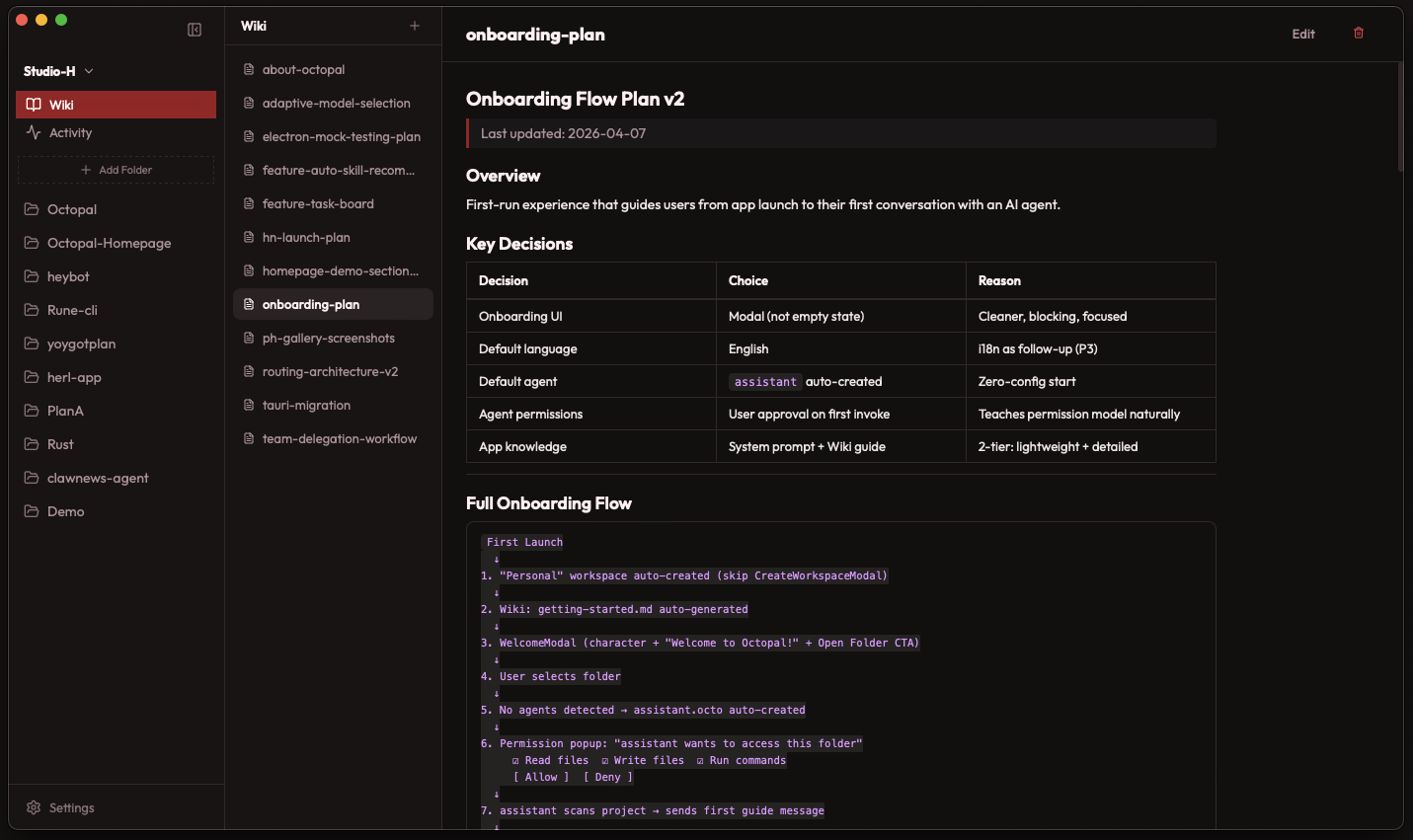1413x840 pixels.
Task: Click the document icon beside tauri-migration
Action: coord(249,405)
